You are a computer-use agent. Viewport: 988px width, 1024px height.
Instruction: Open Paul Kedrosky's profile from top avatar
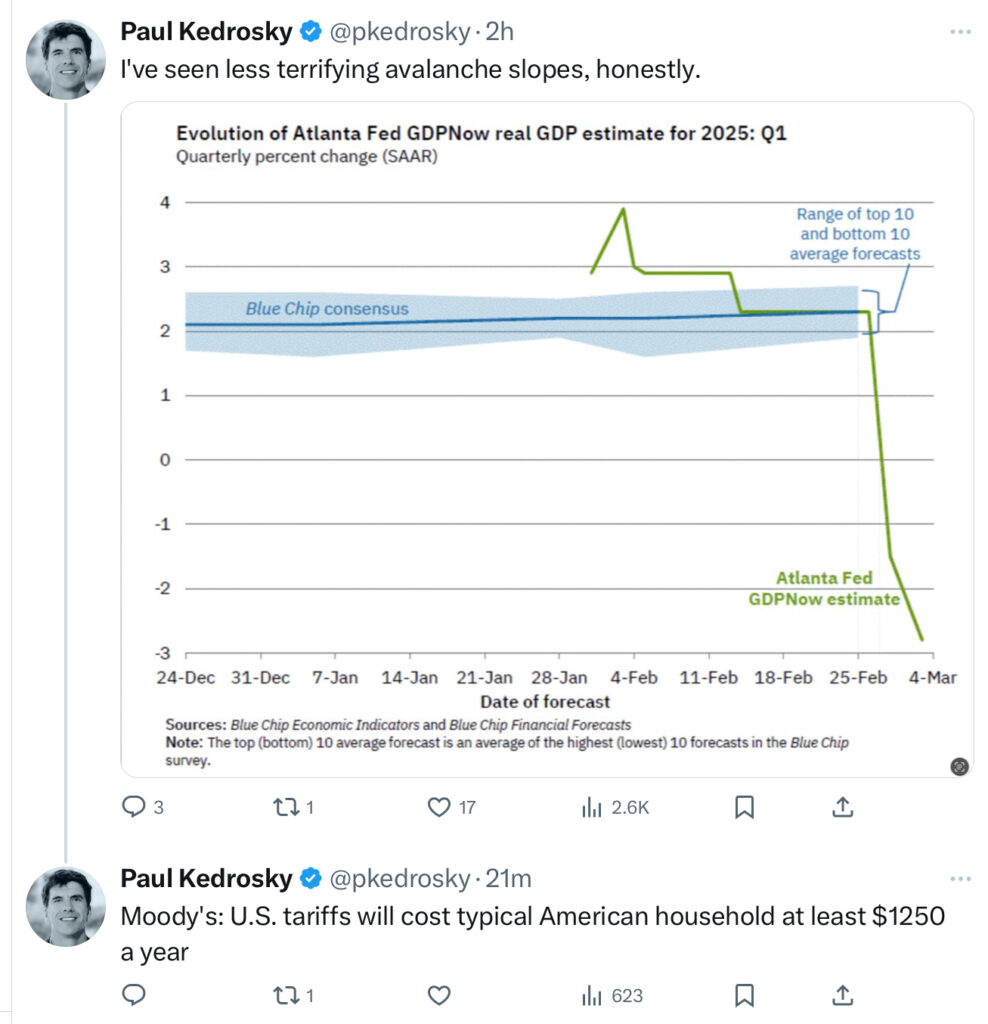(x=66, y=58)
